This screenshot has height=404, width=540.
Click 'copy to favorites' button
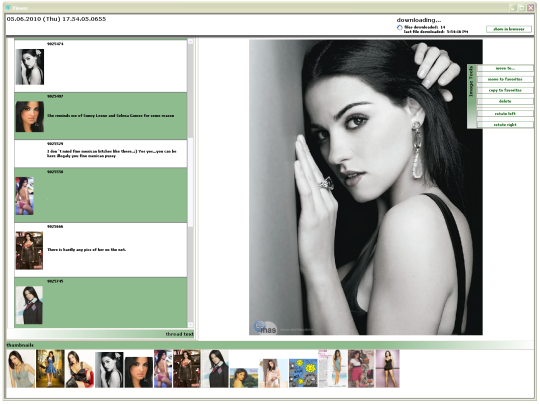[505, 90]
